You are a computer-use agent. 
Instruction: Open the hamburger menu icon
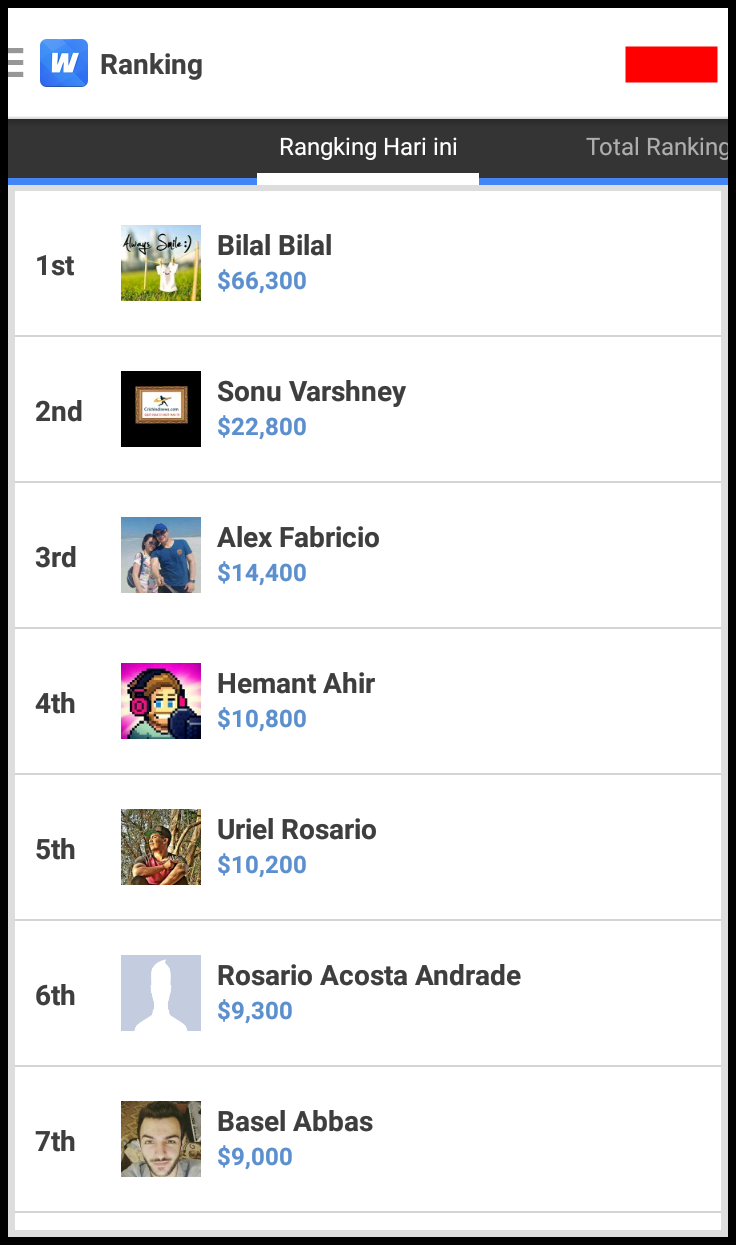click(14, 63)
